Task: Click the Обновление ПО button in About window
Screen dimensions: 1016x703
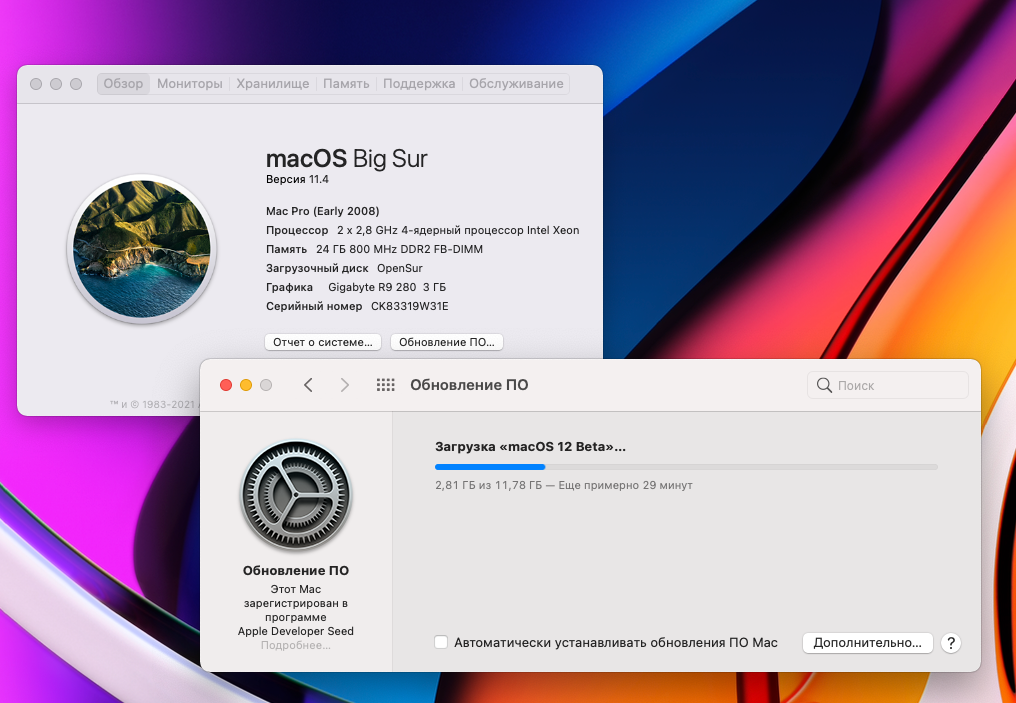Action: click(446, 342)
